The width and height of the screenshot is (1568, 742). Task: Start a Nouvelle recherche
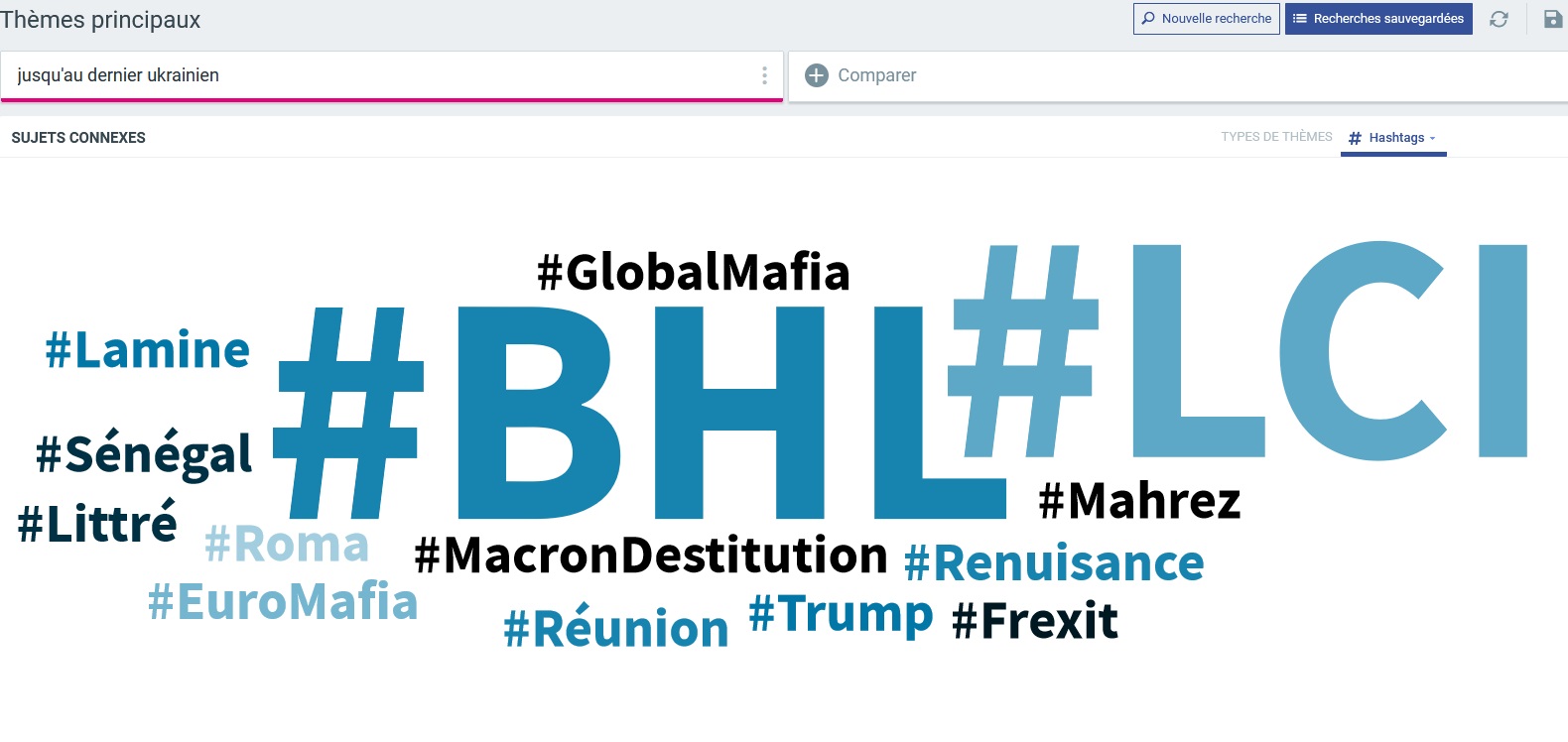[x=1206, y=19]
